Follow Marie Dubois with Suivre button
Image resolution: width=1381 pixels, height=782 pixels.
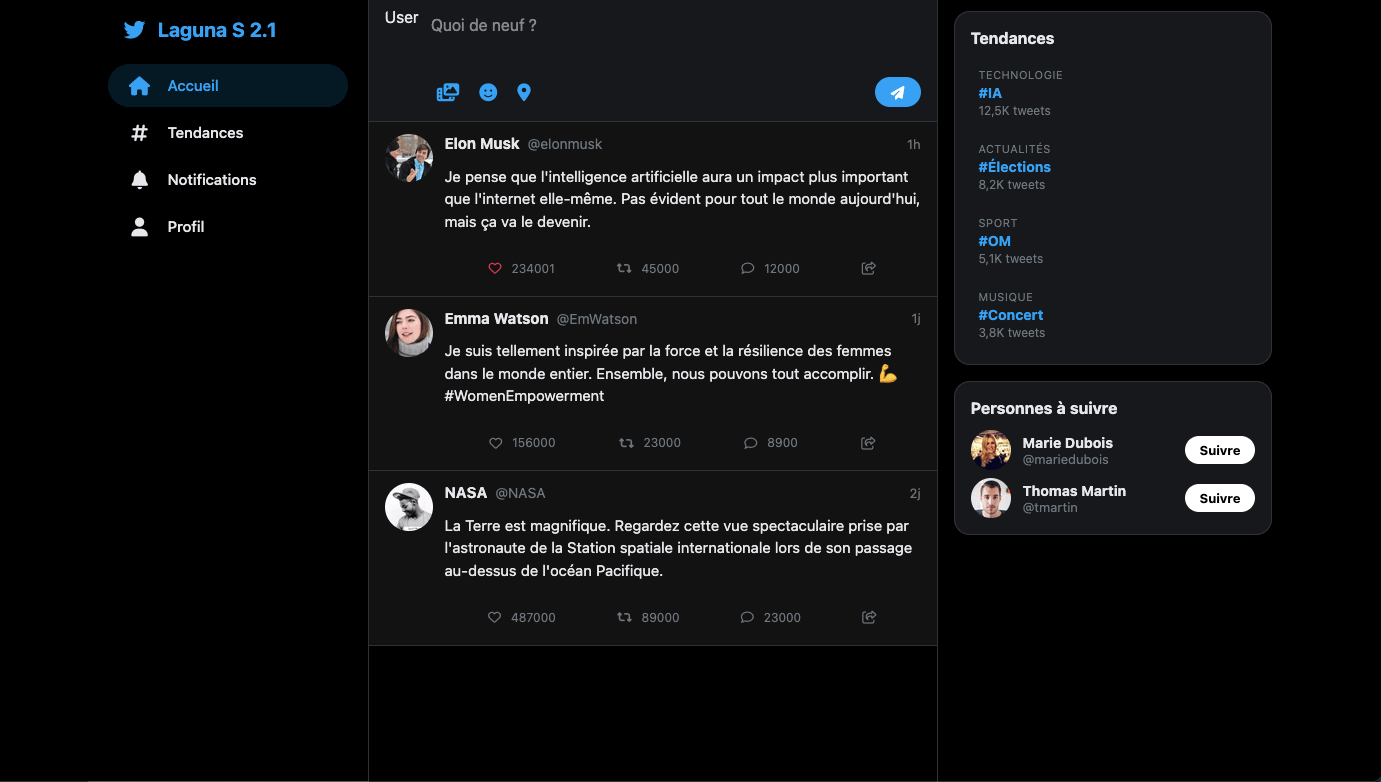point(1220,450)
